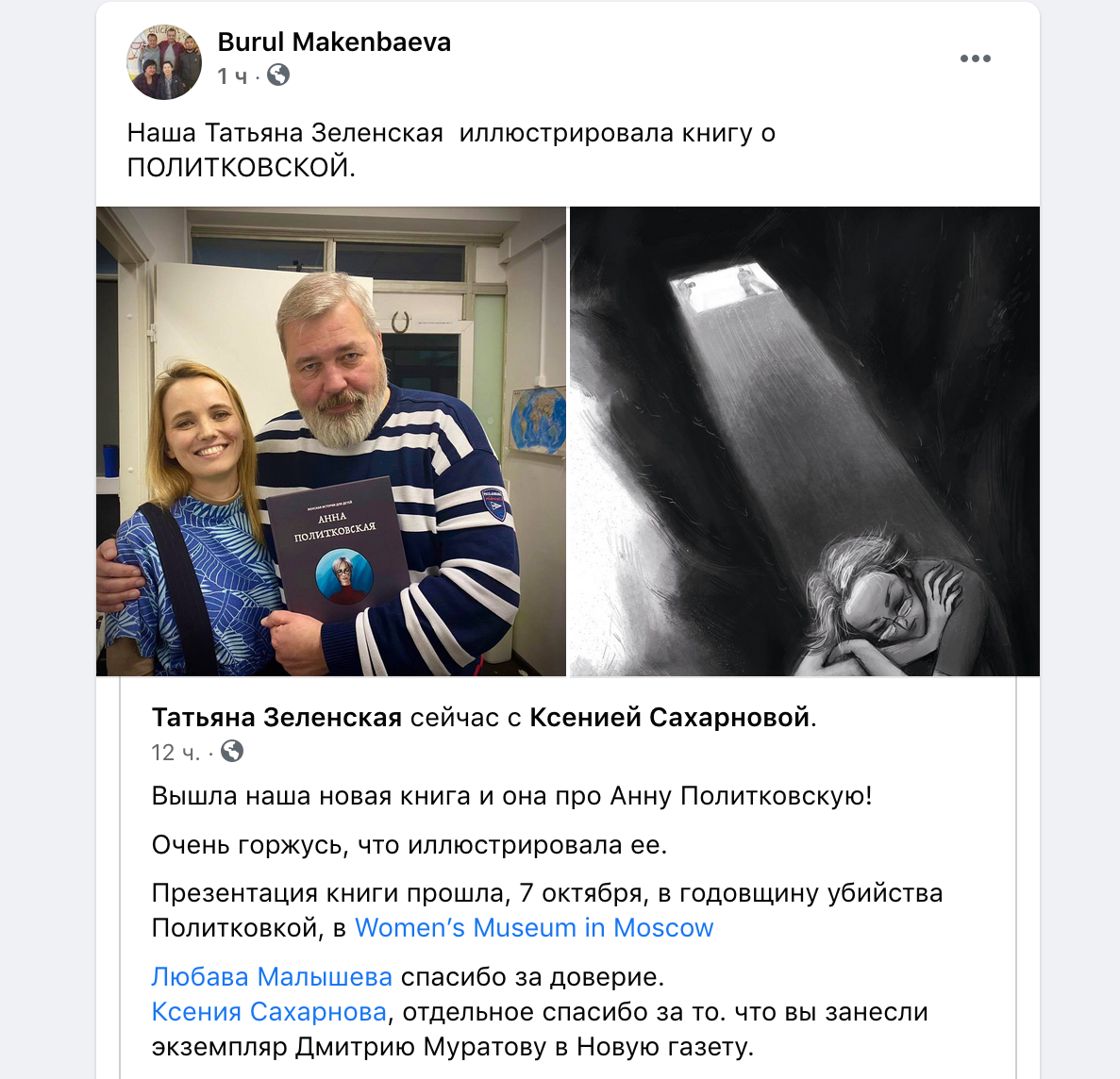
Task: Click the globe privacy icon next to 12 ч.
Action: pos(232,751)
